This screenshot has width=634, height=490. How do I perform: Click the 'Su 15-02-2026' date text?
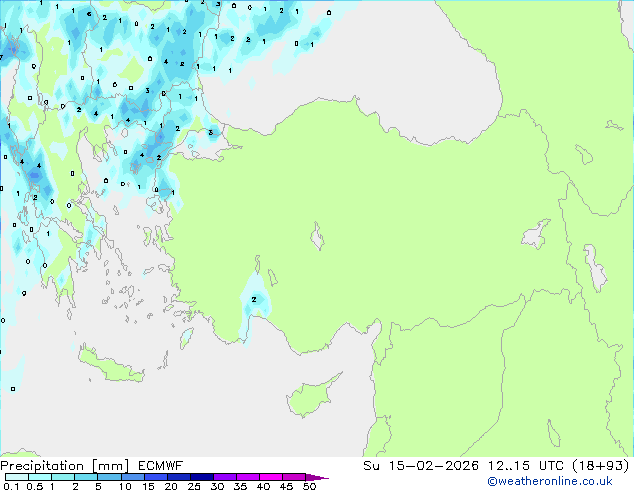(421, 466)
